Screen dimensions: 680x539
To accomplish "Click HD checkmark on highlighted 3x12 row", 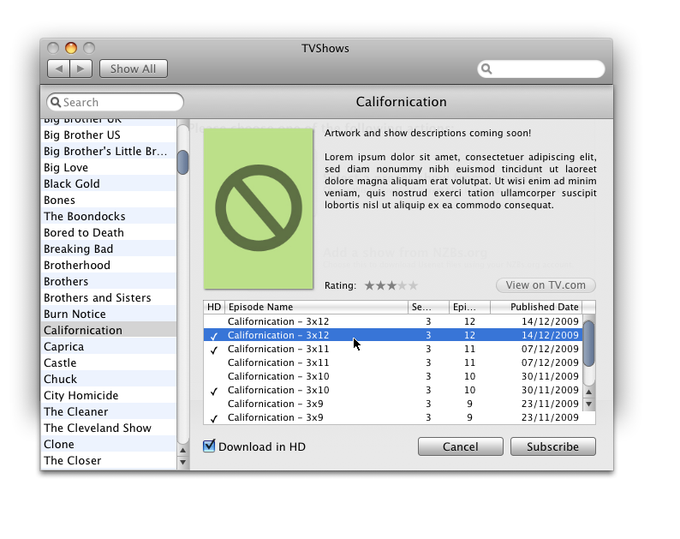I will [x=214, y=336].
